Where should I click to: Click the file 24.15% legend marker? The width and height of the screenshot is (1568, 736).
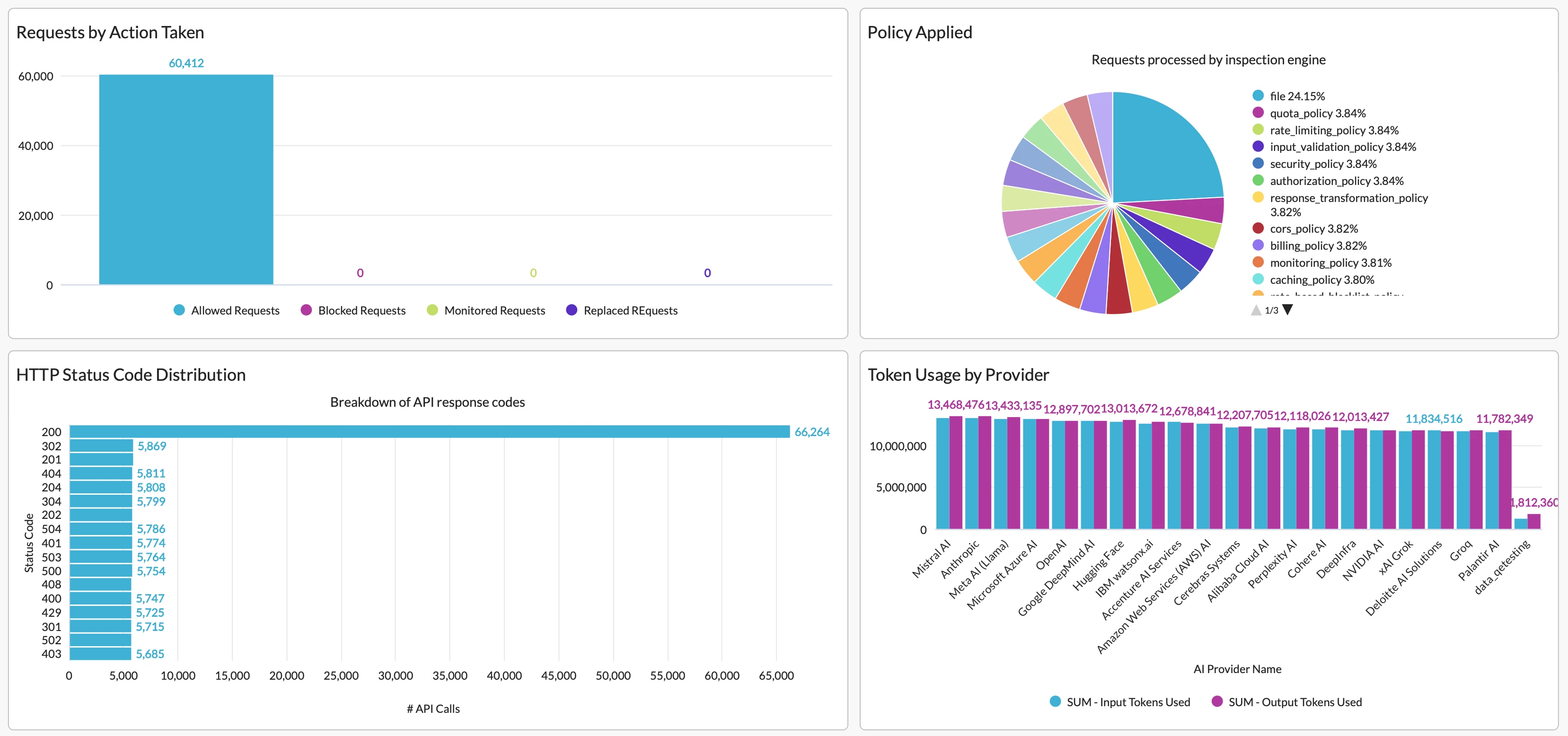point(1258,96)
